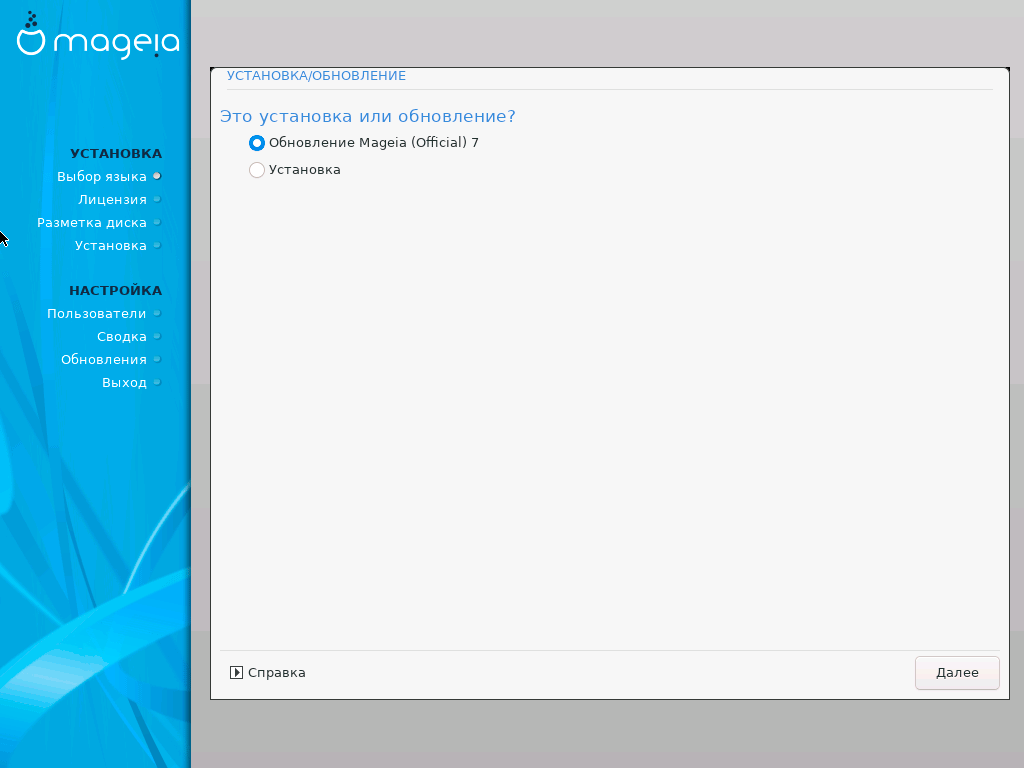
Task: Click the bullet next to Сводка
Action: (x=157, y=336)
